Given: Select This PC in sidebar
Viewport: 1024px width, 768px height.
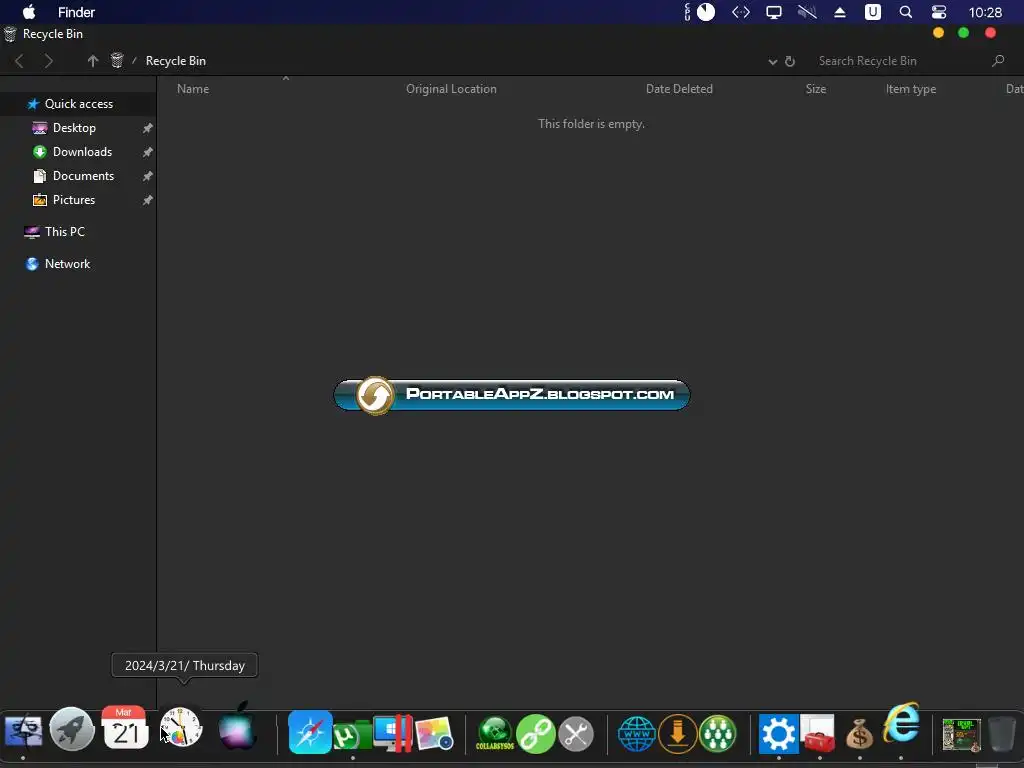Looking at the screenshot, I should tap(65, 232).
